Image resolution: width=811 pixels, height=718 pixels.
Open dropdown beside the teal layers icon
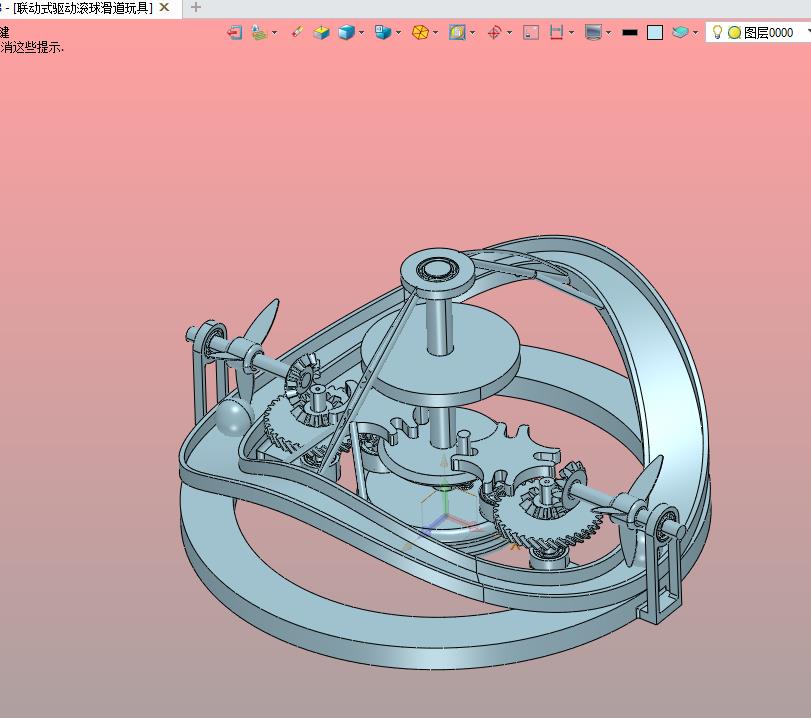(696, 33)
